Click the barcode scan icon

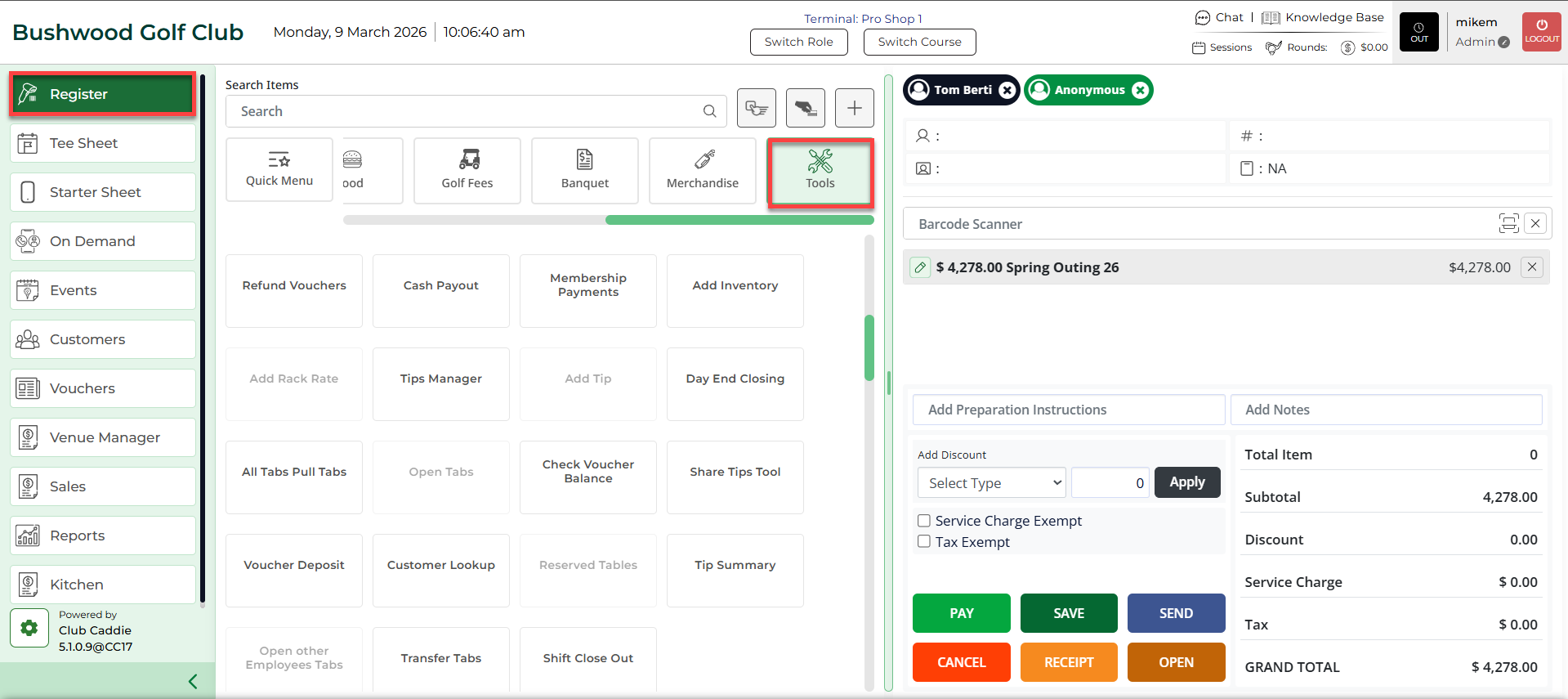tap(1508, 223)
